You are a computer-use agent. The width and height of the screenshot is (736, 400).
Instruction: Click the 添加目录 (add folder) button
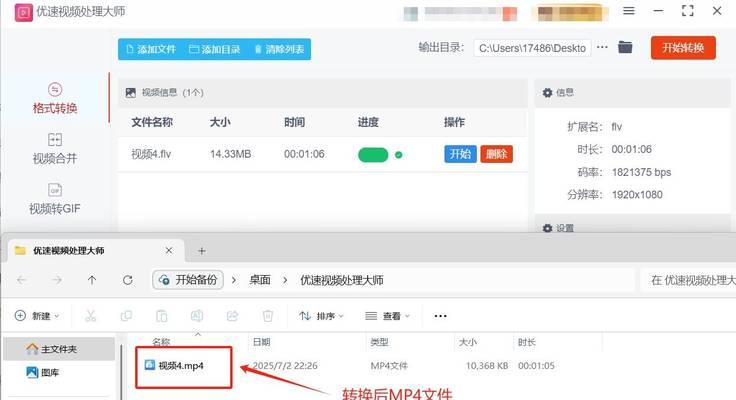pos(215,49)
